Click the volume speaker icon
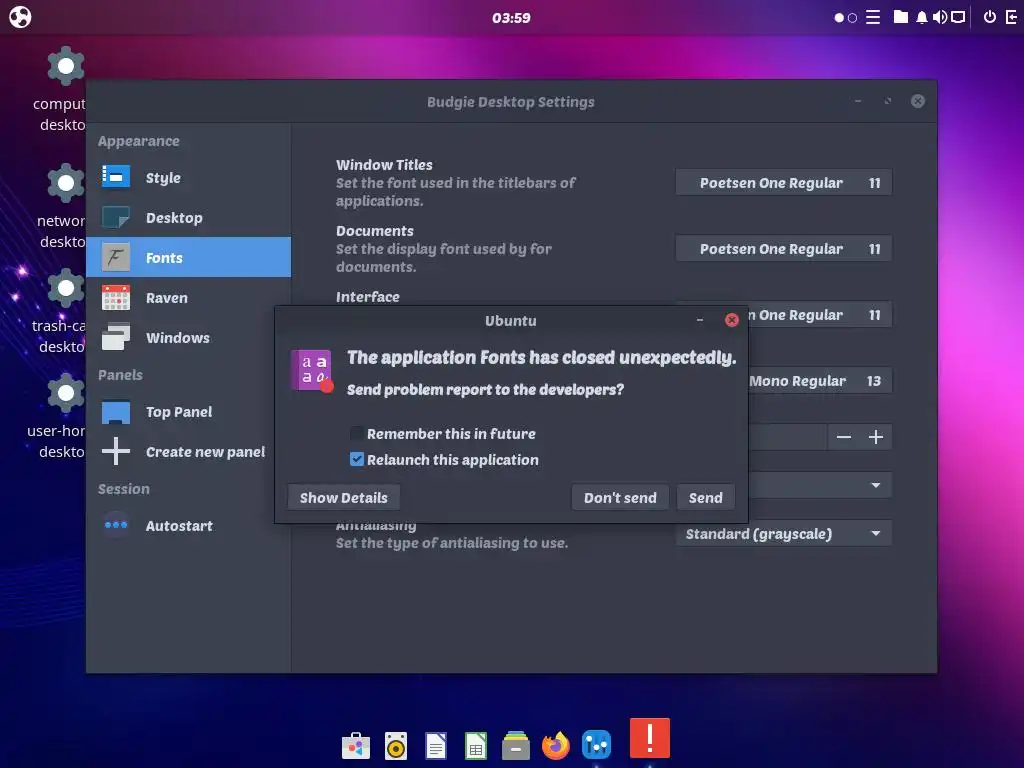 coord(940,17)
